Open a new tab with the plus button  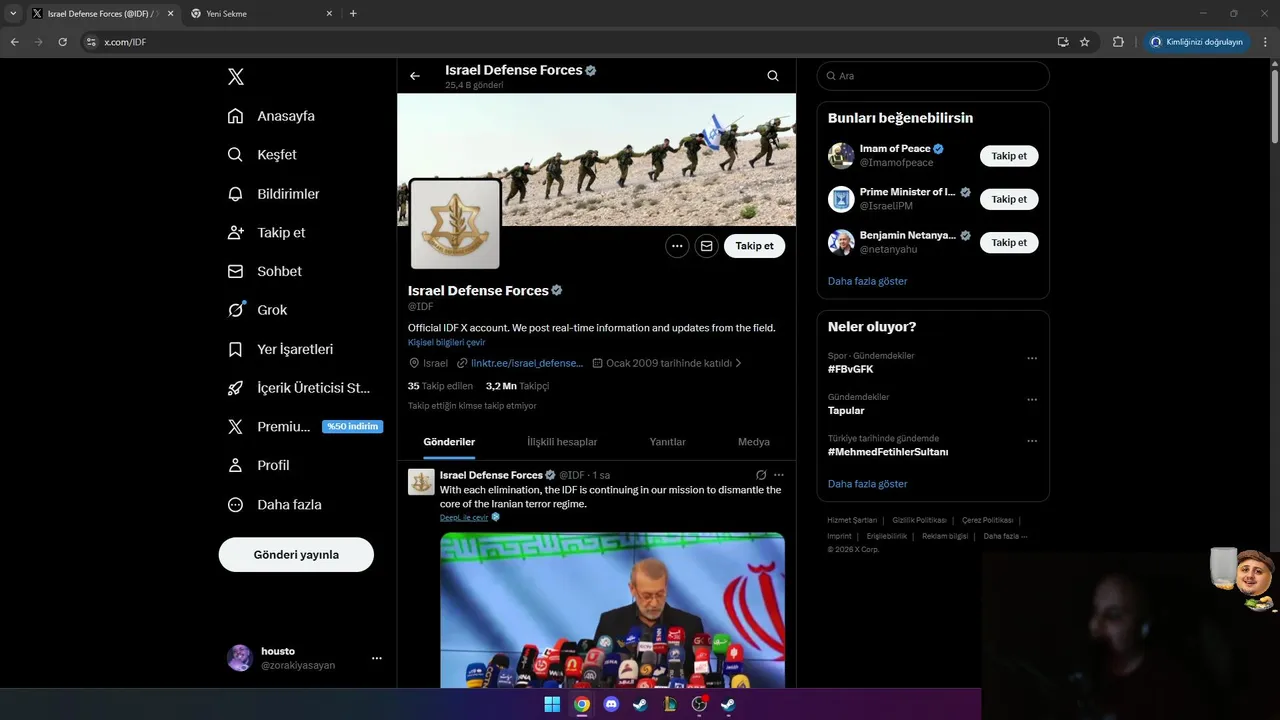pyautogui.click(x=353, y=13)
